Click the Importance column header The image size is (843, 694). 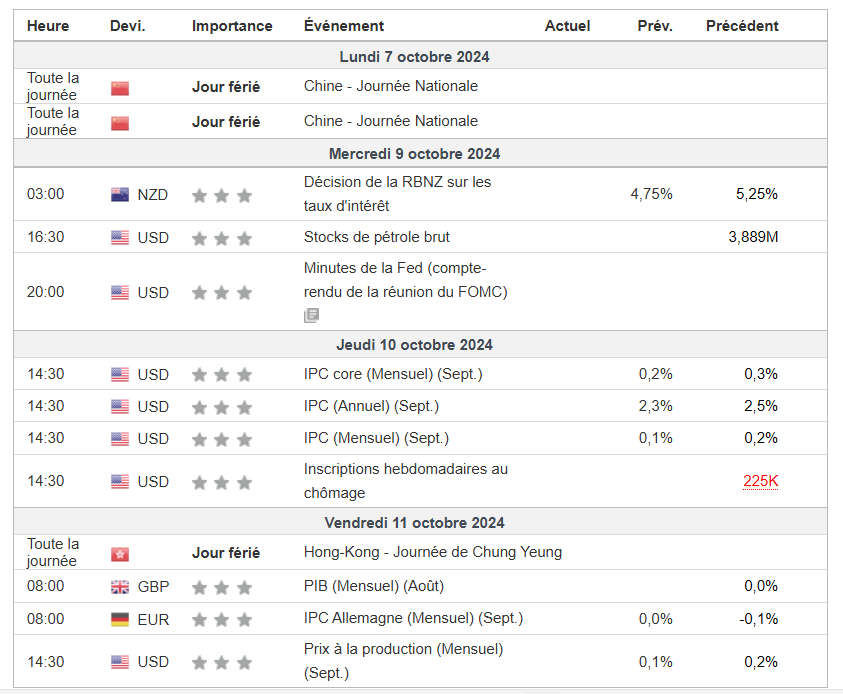(232, 26)
